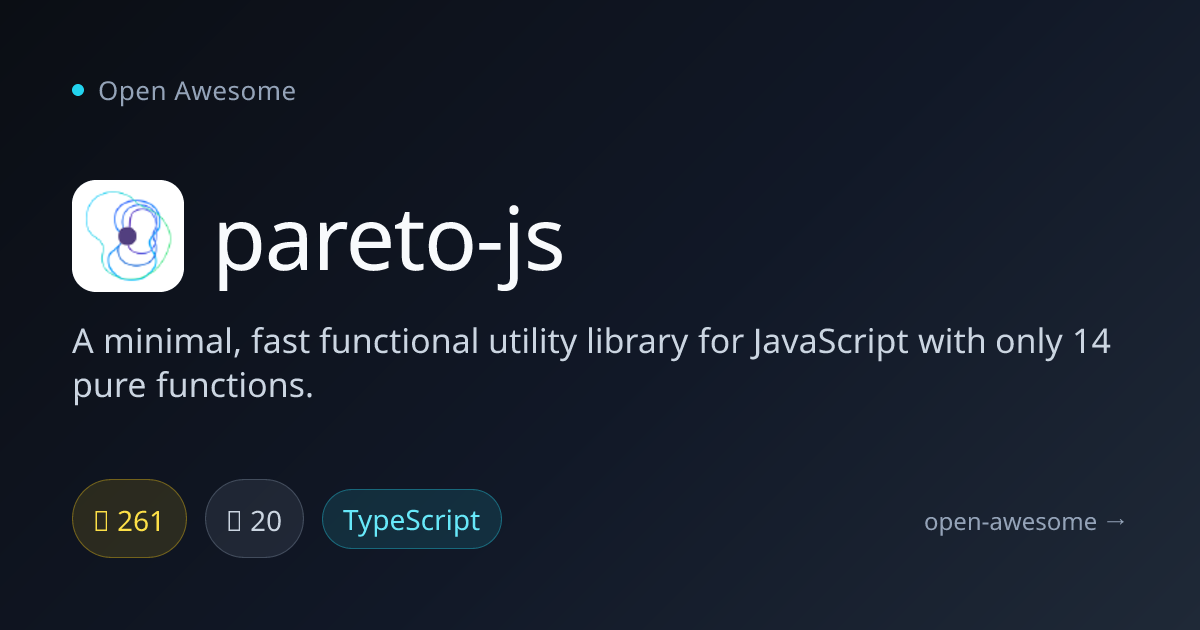Click the description mentioning 14 pure functions
The image size is (1200, 630).
[x=592, y=363]
